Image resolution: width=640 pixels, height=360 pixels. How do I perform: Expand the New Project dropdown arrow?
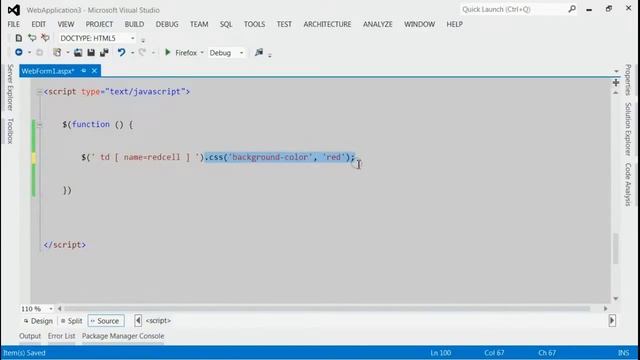[x=68, y=53]
